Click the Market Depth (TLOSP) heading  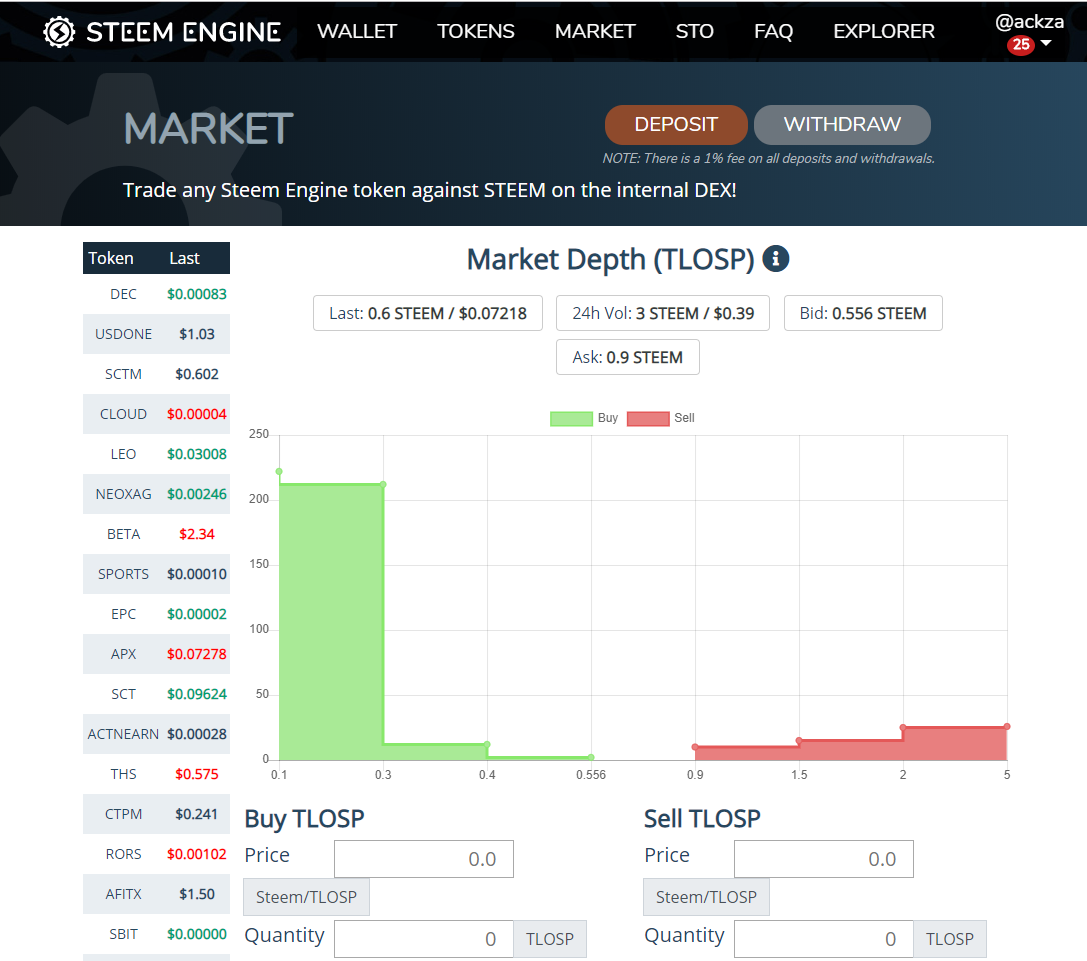coord(611,259)
